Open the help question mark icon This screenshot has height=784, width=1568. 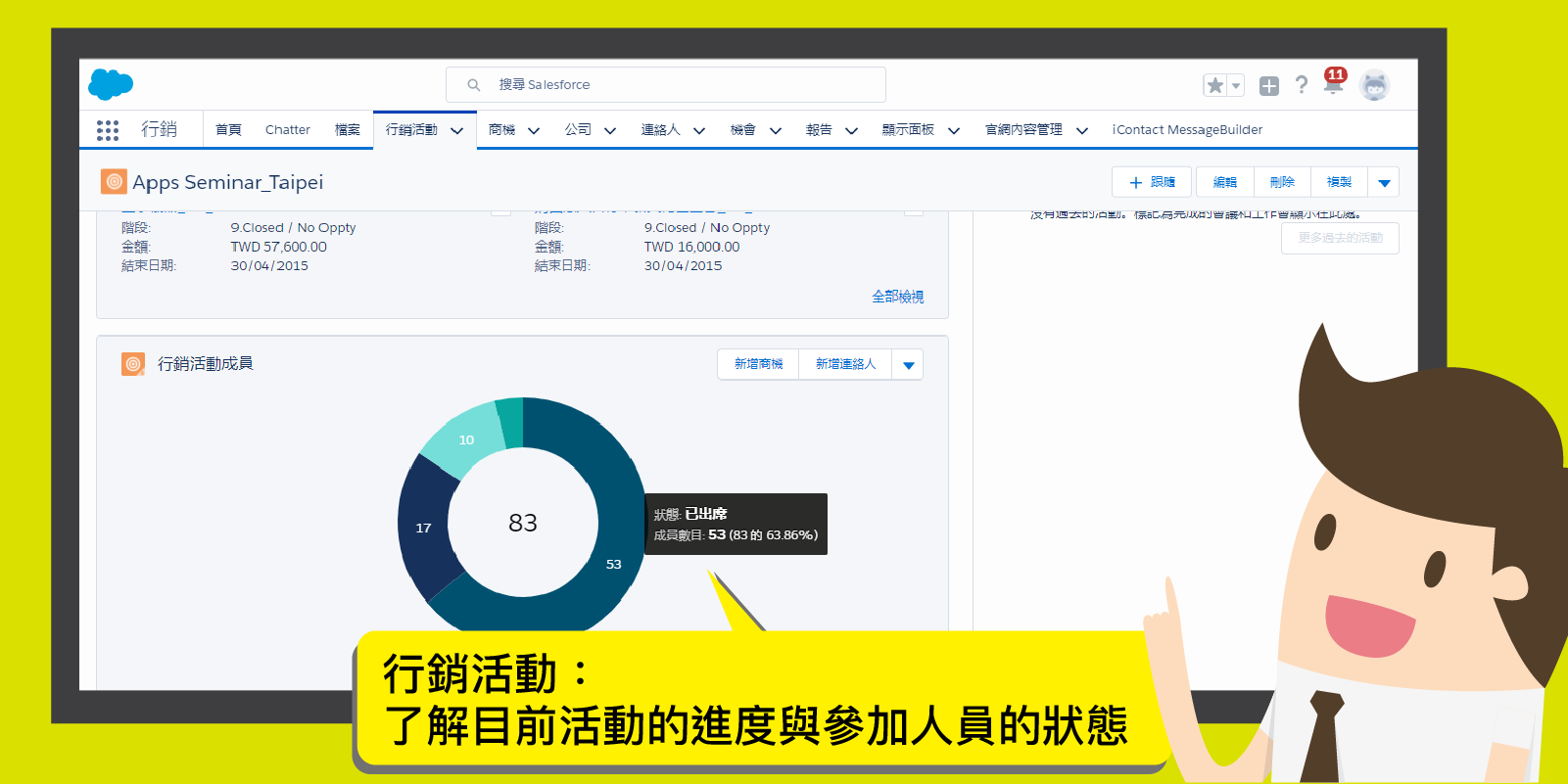[1302, 85]
